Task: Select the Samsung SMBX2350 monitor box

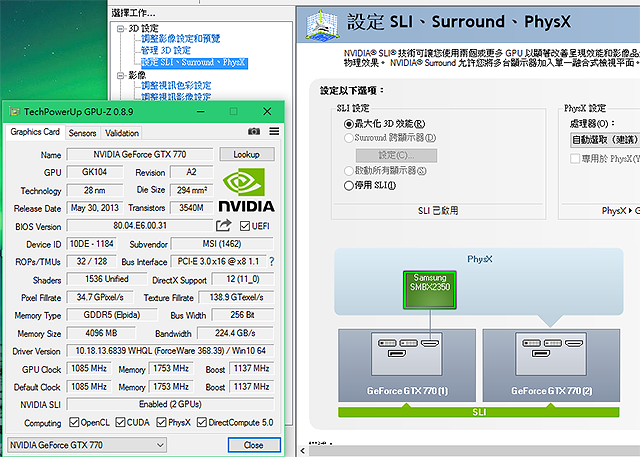Action: point(429,290)
